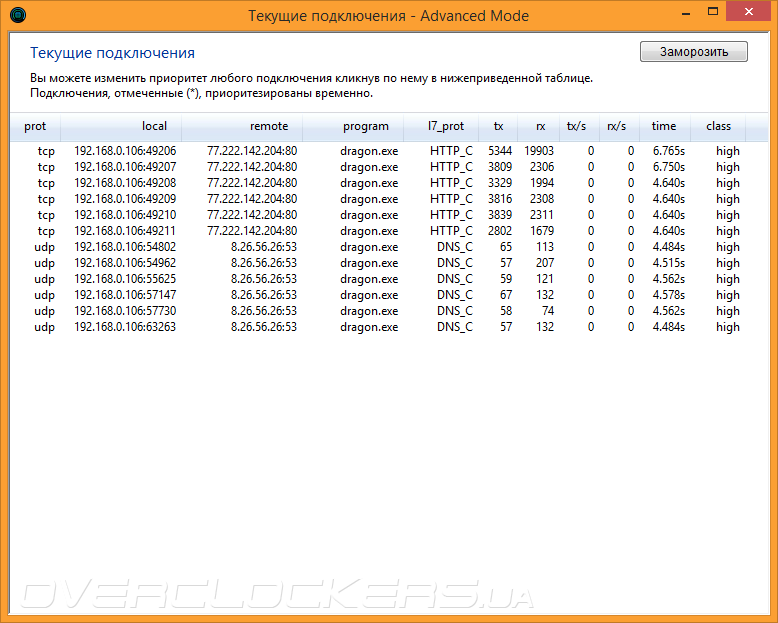This screenshot has width=778, height=623.
Task: Click the time value 4.578s
Action: 669,295
